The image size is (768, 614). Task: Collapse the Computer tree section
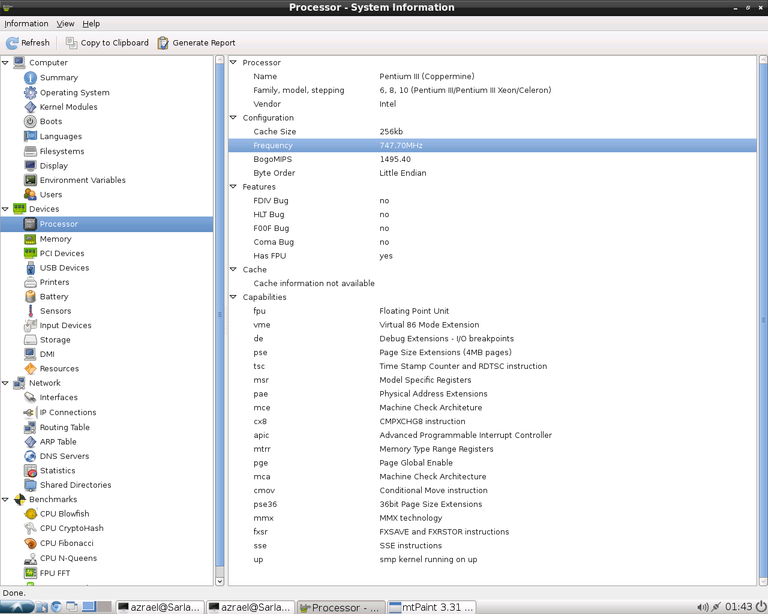coord(6,63)
